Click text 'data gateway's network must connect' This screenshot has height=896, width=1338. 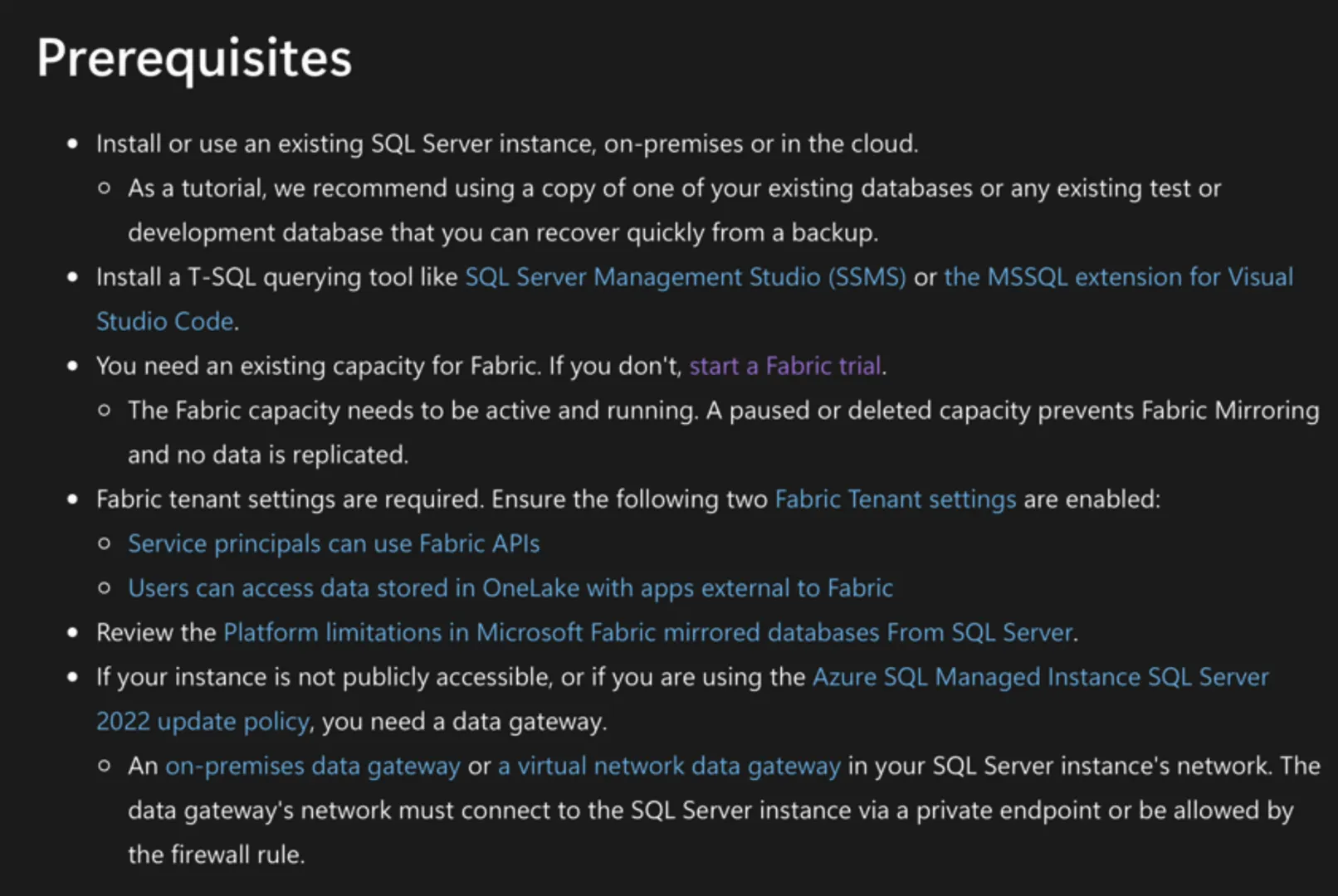tap(343, 811)
